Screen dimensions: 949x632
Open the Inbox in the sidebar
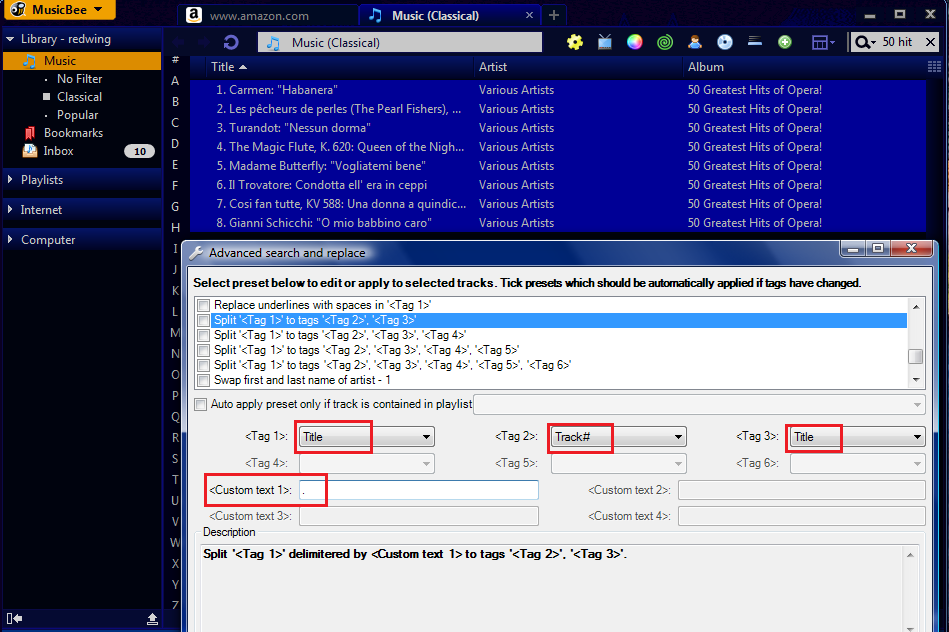click(x=58, y=151)
